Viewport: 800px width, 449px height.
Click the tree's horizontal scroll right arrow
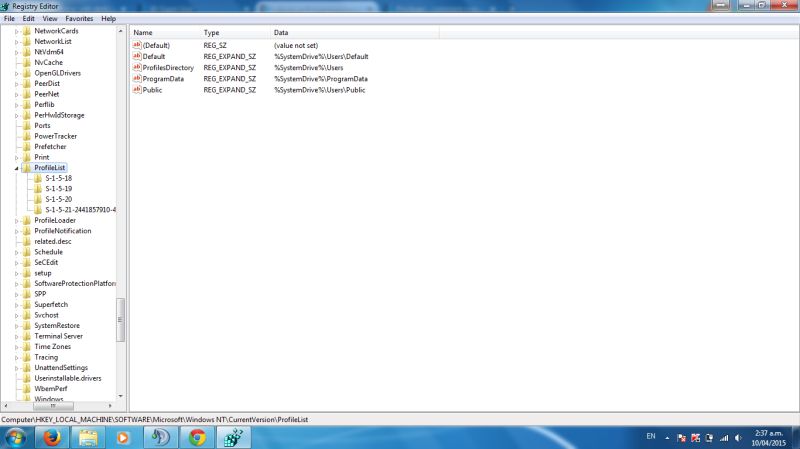pyautogui.click(x=110, y=406)
